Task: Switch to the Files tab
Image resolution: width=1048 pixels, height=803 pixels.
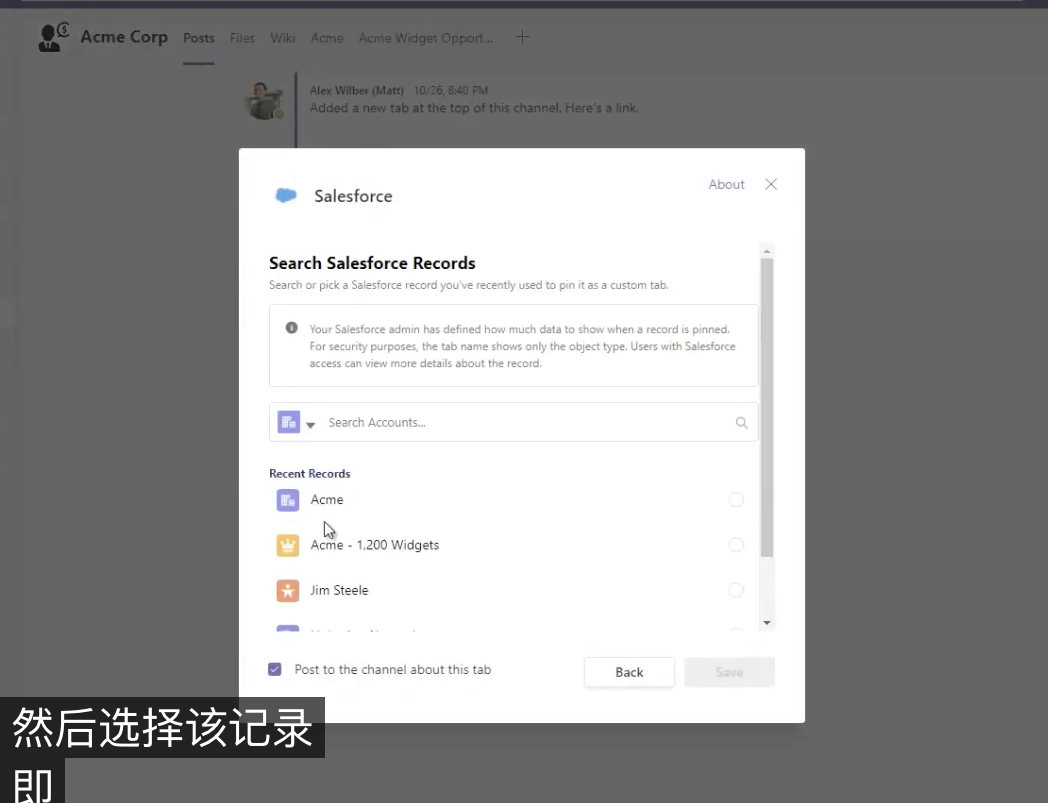Action: (242, 38)
